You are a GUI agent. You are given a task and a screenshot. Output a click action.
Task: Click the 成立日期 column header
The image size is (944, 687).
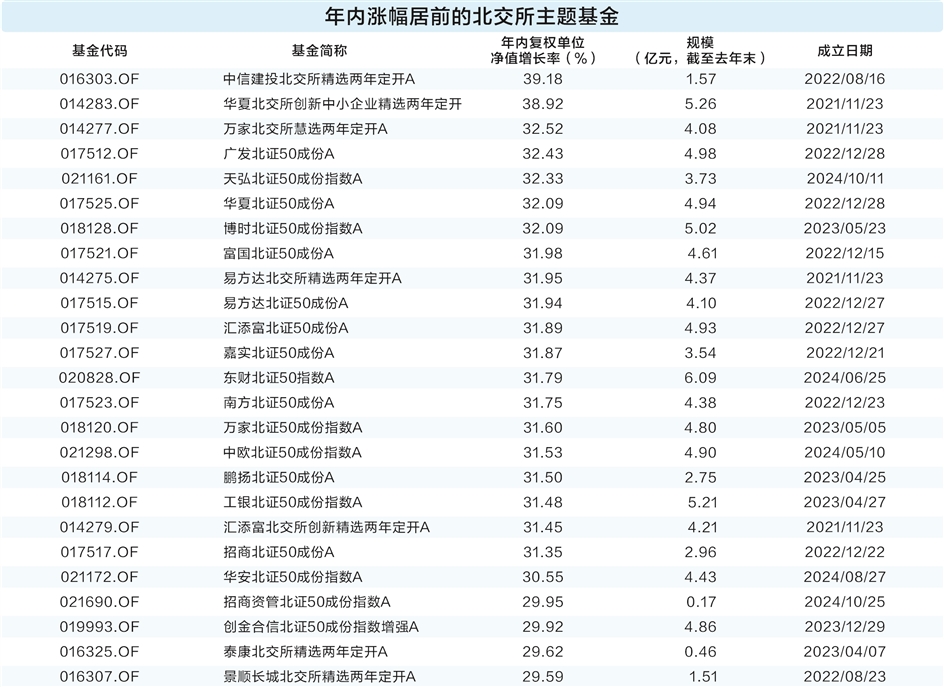(845, 51)
